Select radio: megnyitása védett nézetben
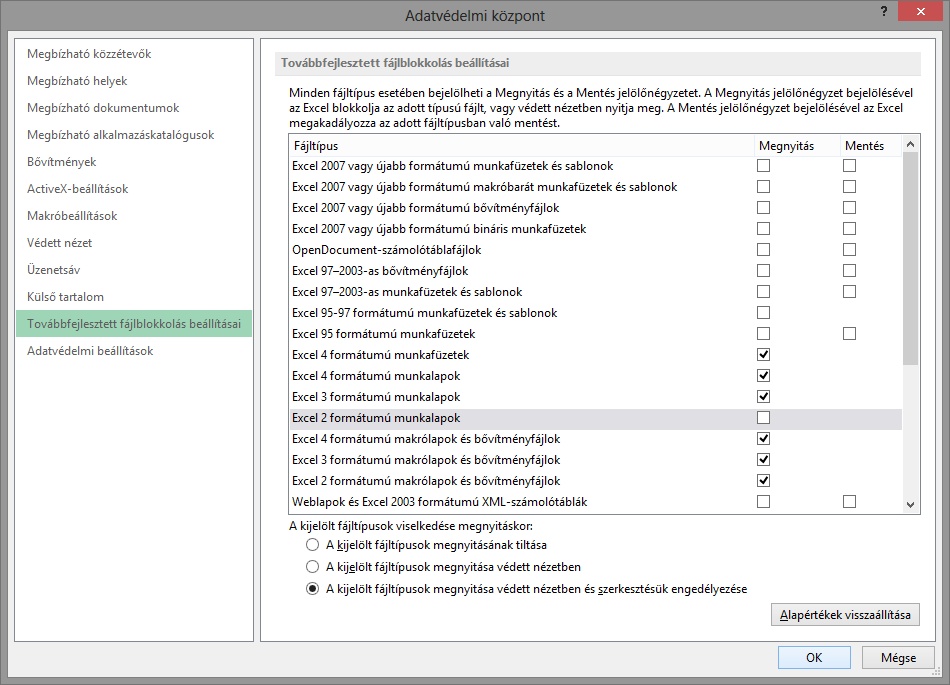The width and height of the screenshot is (950, 685). tap(312, 567)
